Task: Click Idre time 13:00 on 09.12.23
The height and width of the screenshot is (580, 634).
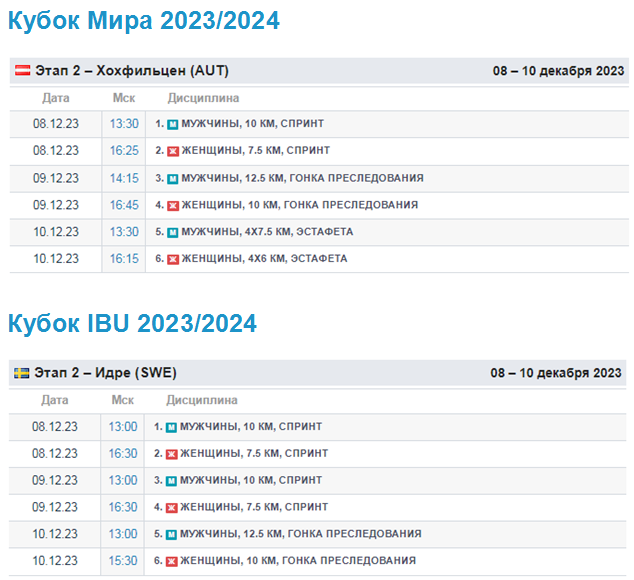Action: pos(123,481)
